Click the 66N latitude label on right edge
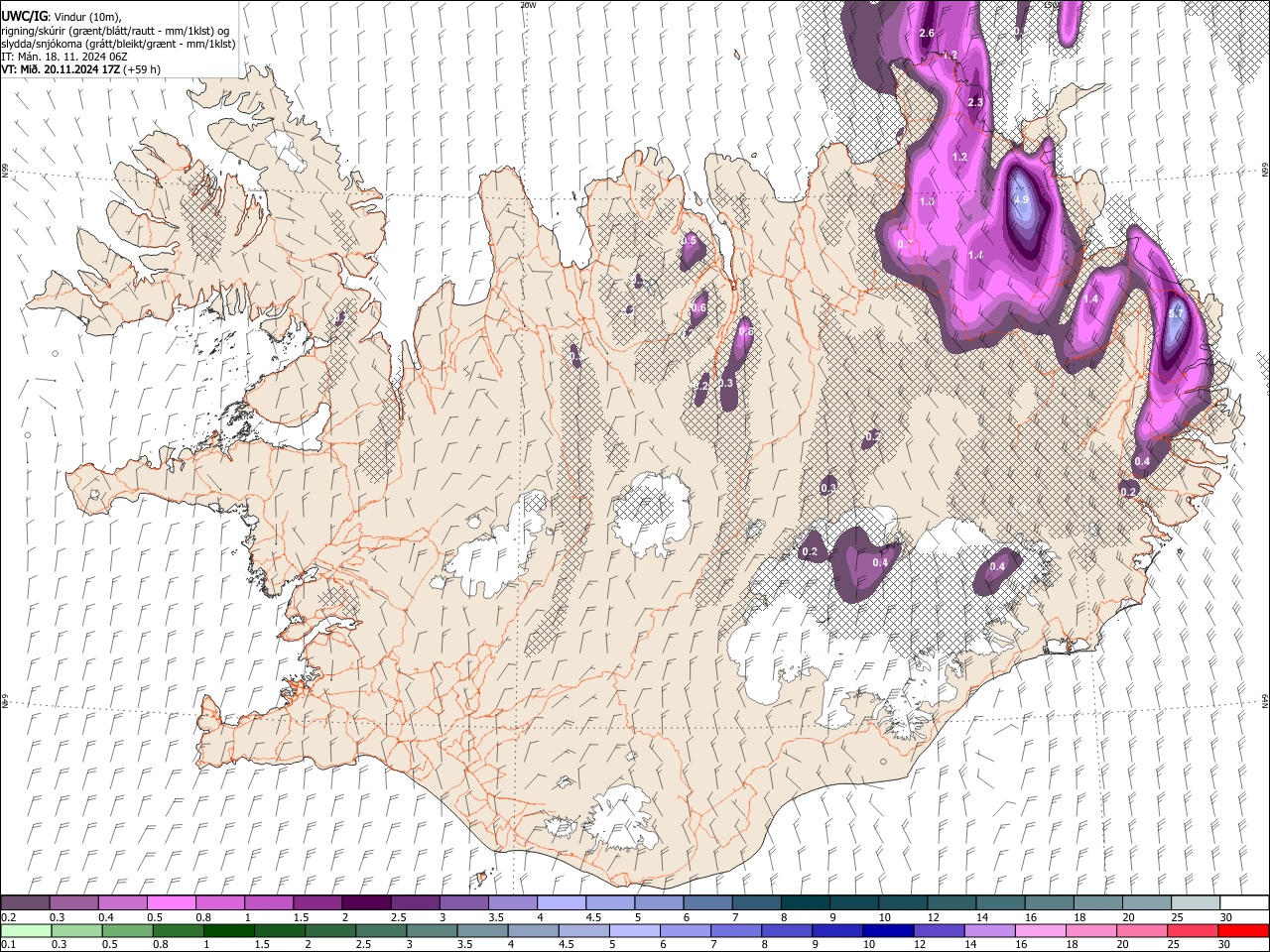Screen dimensions: 1270x952 (x=1265, y=171)
